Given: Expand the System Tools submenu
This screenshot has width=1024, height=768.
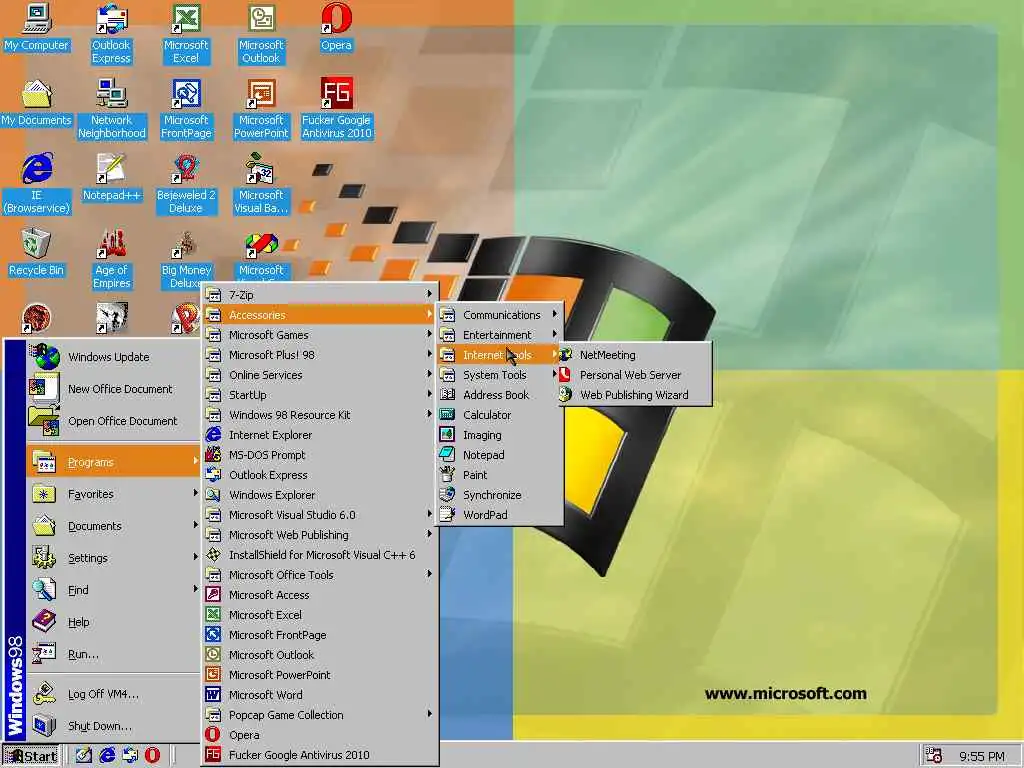Looking at the screenshot, I should point(500,375).
